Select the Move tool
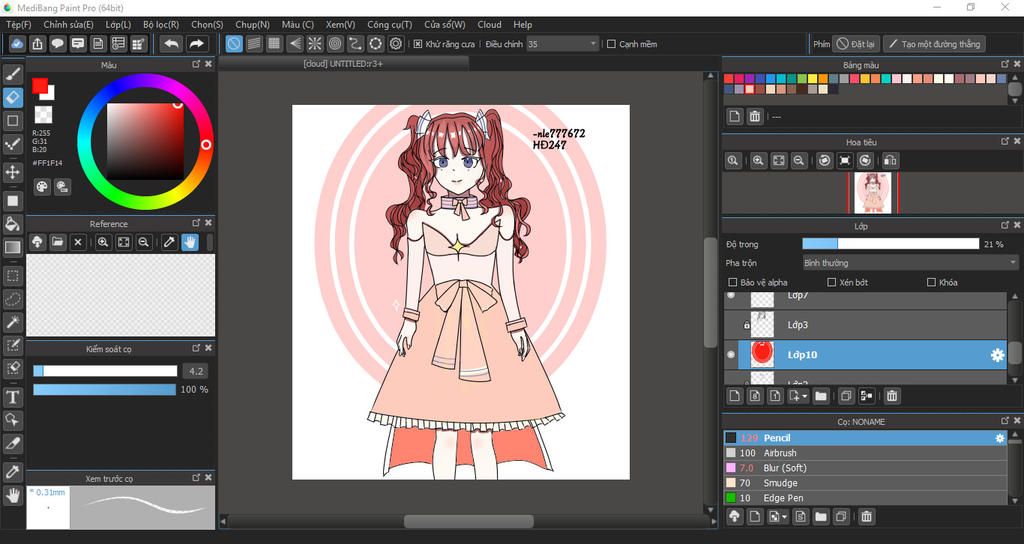The height and width of the screenshot is (544, 1024). point(12,172)
